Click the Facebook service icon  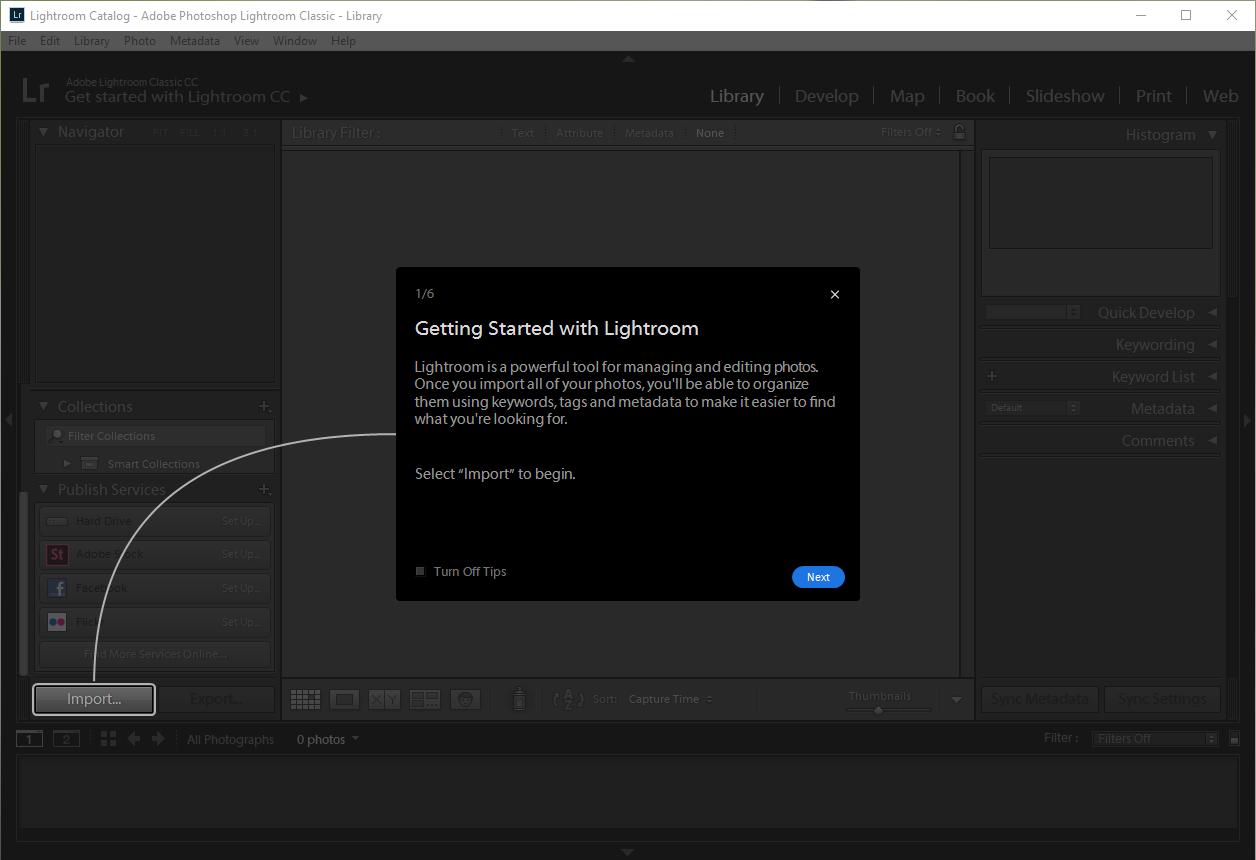pos(57,588)
